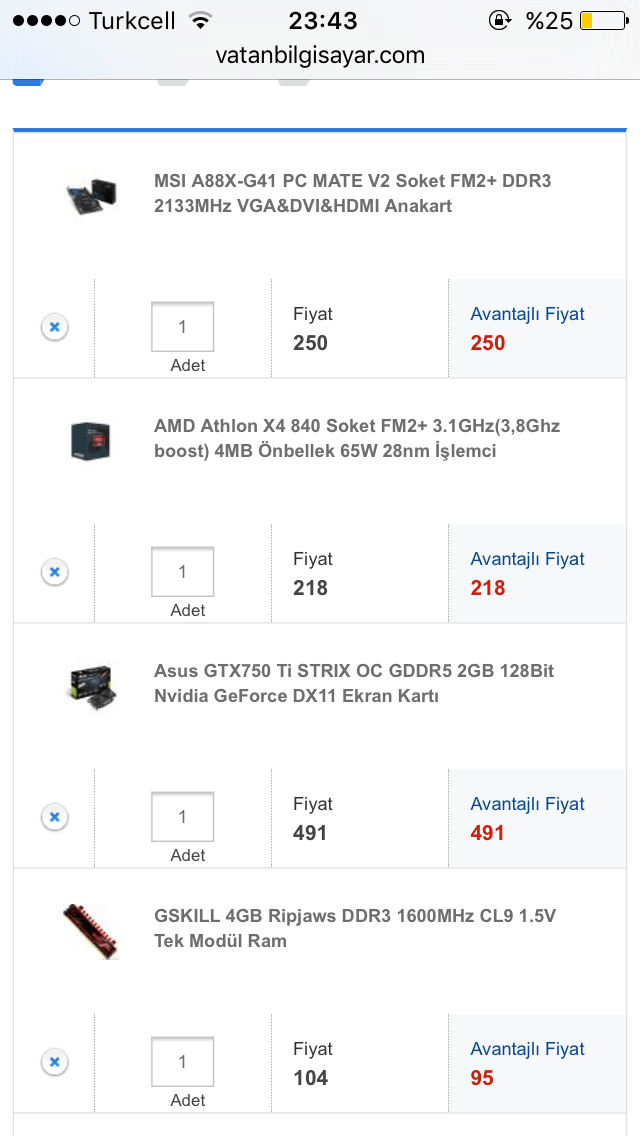Open the Asus graphics card thumbnail
The image size is (640, 1136).
tap(92, 685)
